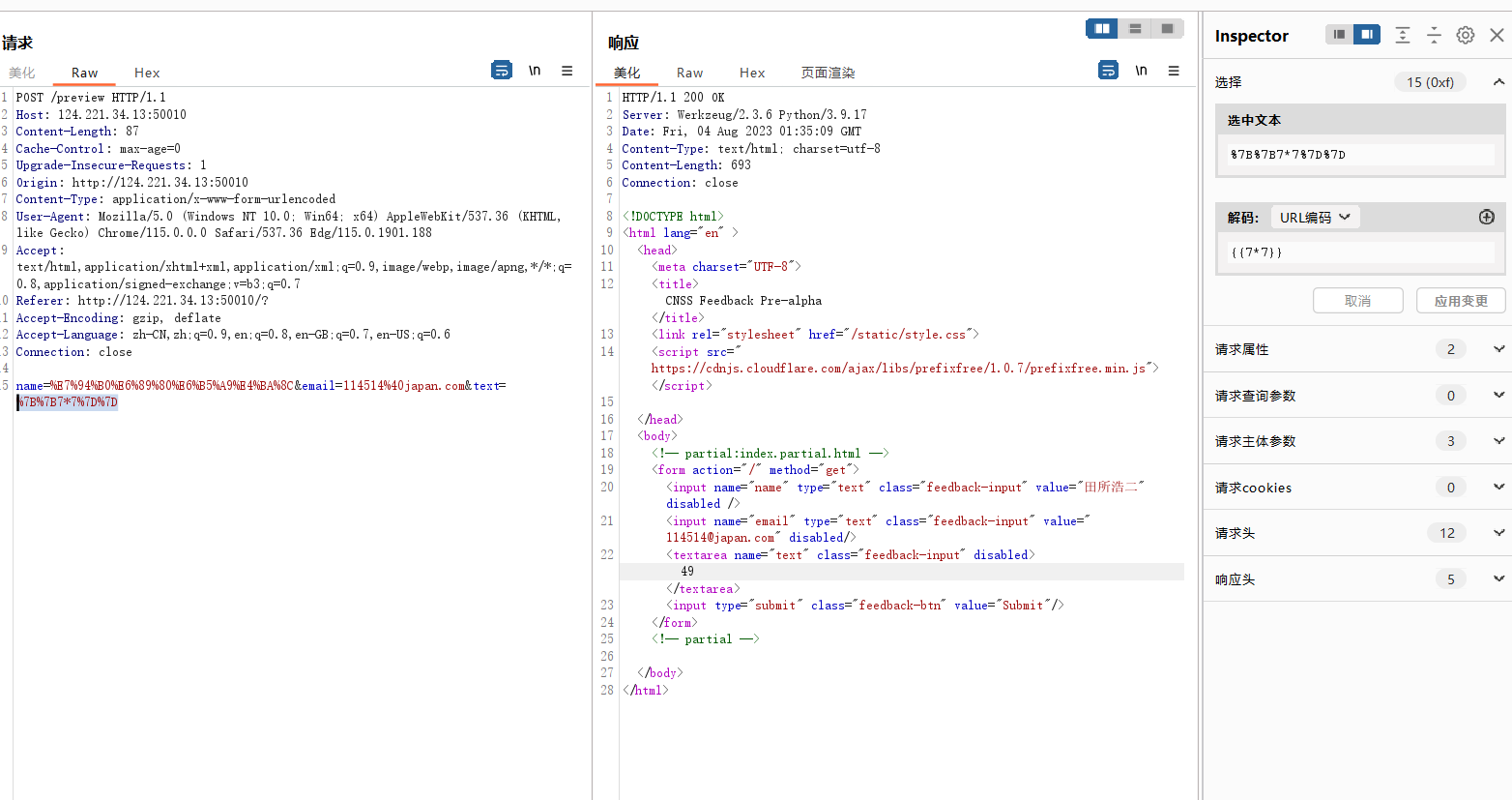Viewport: 1512px width, 800px height.
Task: Click the Content-Length: 693 response header
Action: point(686,165)
